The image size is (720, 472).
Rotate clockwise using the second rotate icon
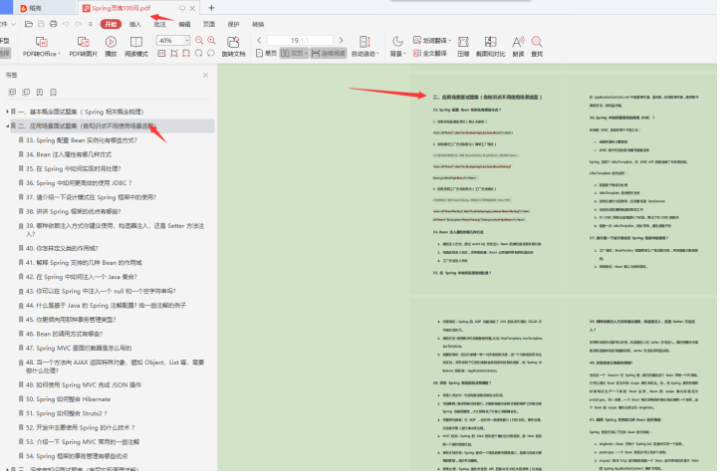click(x=211, y=53)
